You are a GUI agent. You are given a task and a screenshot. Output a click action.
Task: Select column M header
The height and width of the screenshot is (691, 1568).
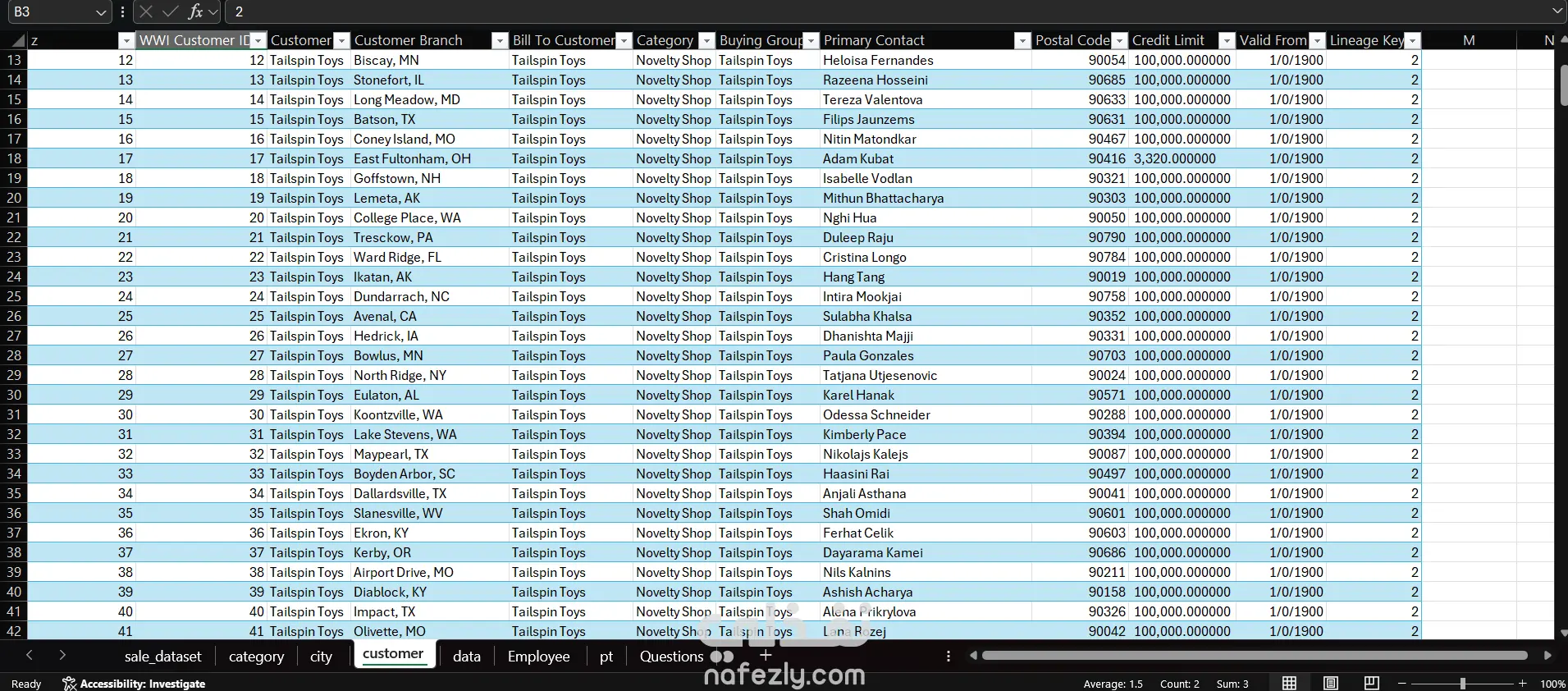(1469, 40)
